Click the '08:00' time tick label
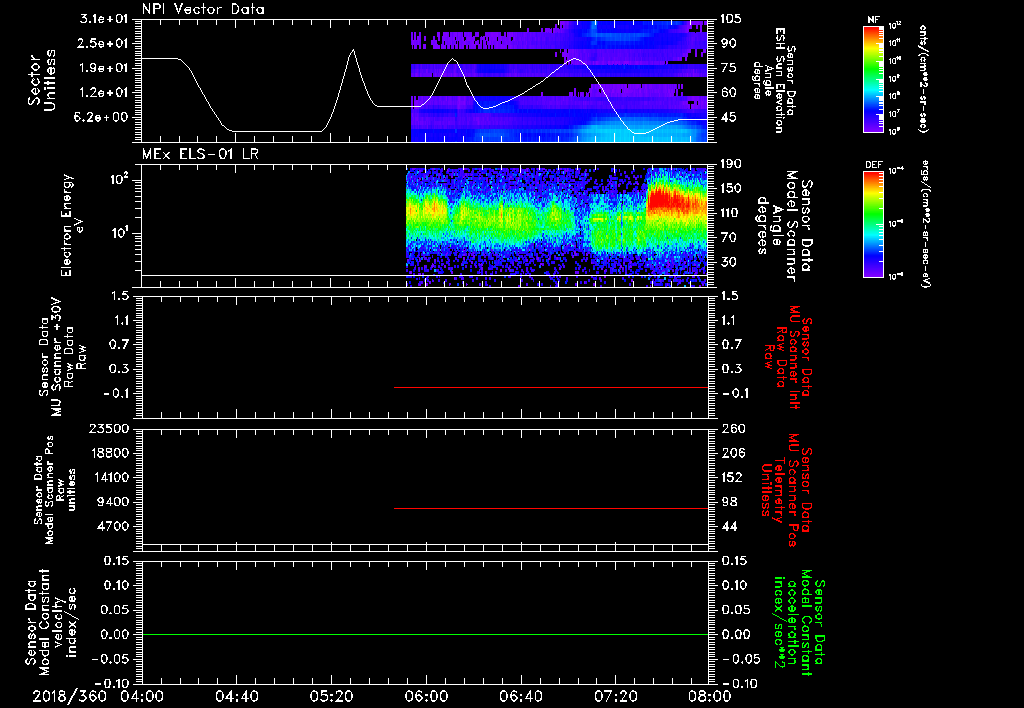The width and height of the screenshot is (1024, 708). pyautogui.click(x=710, y=696)
